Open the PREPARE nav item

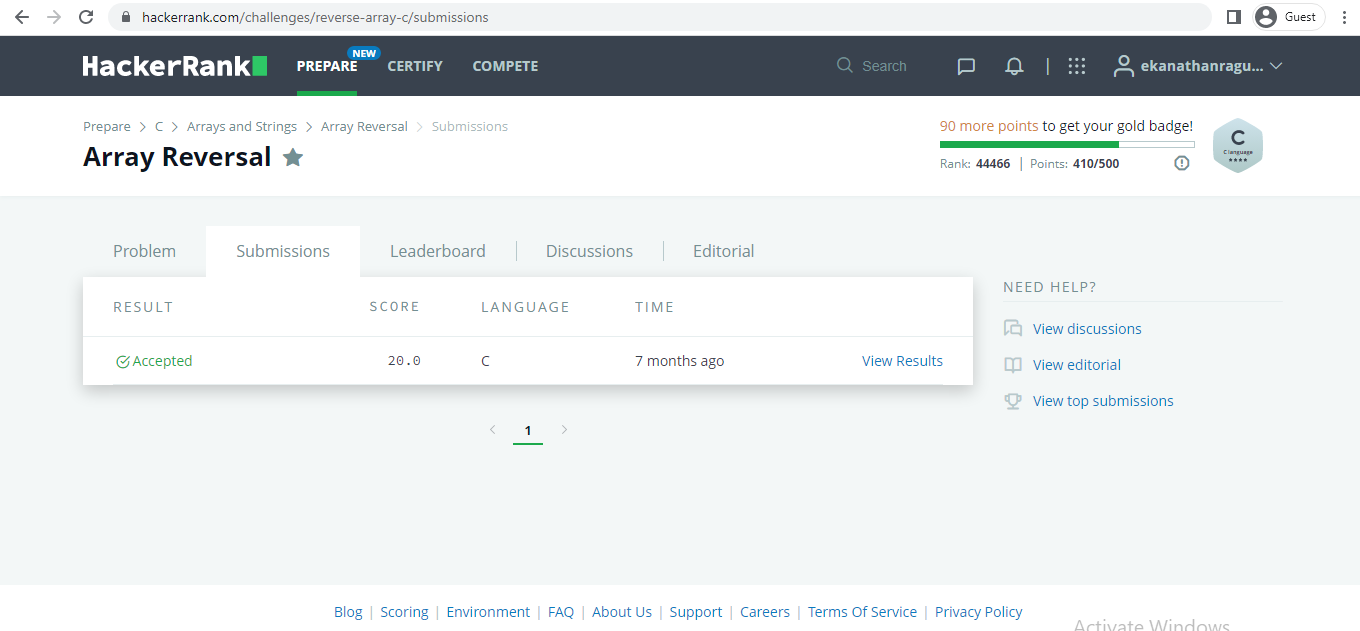pos(327,66)
